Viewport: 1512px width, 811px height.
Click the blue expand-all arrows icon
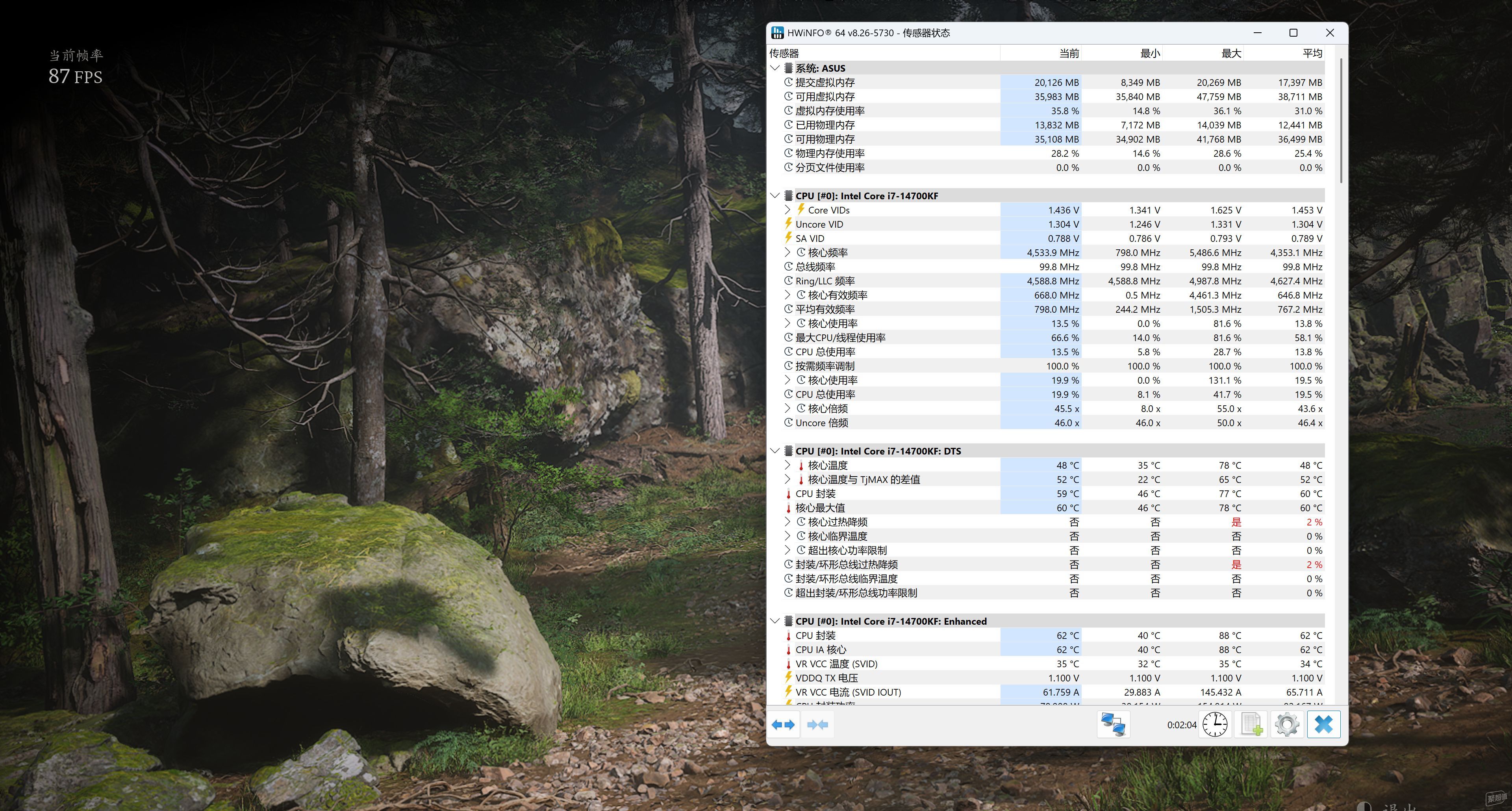pos(783,725)
